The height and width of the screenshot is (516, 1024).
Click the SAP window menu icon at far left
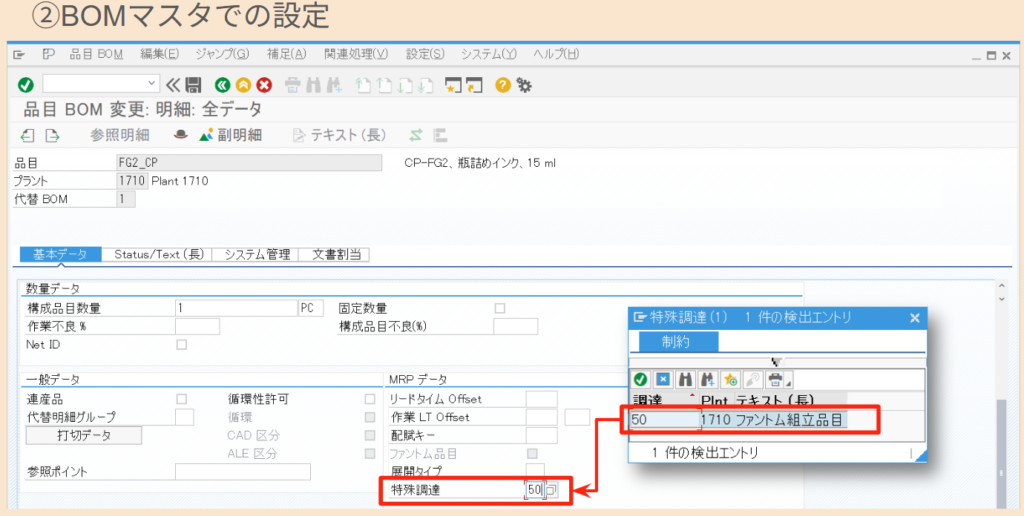click(18, 54)
